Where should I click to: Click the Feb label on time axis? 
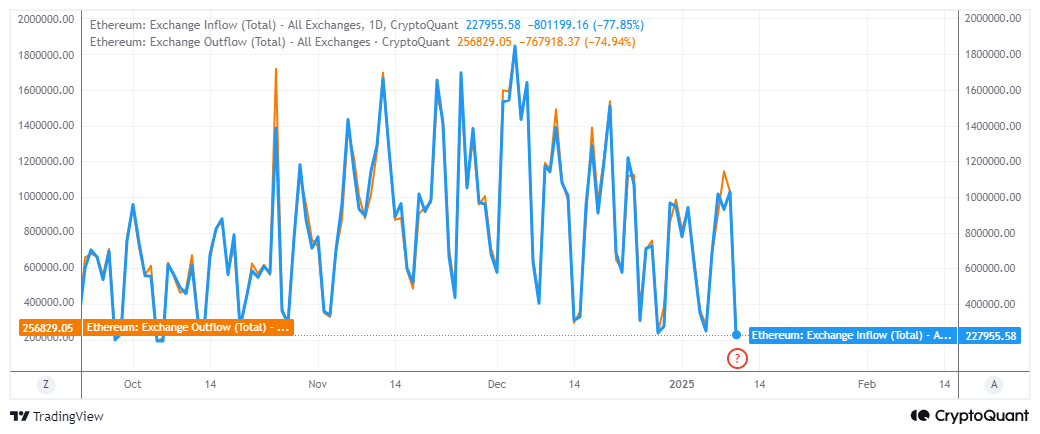pos(867,384)
